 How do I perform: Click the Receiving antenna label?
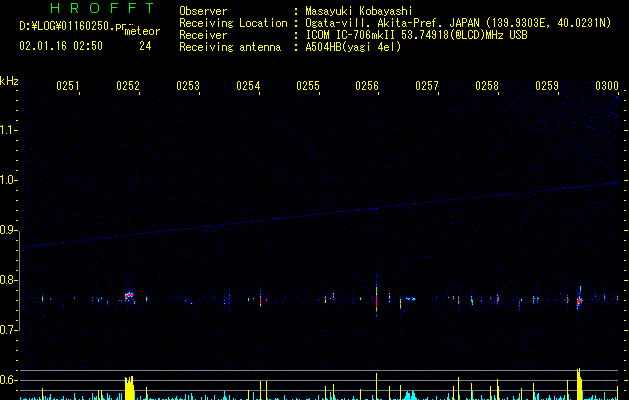click(230, 47)
